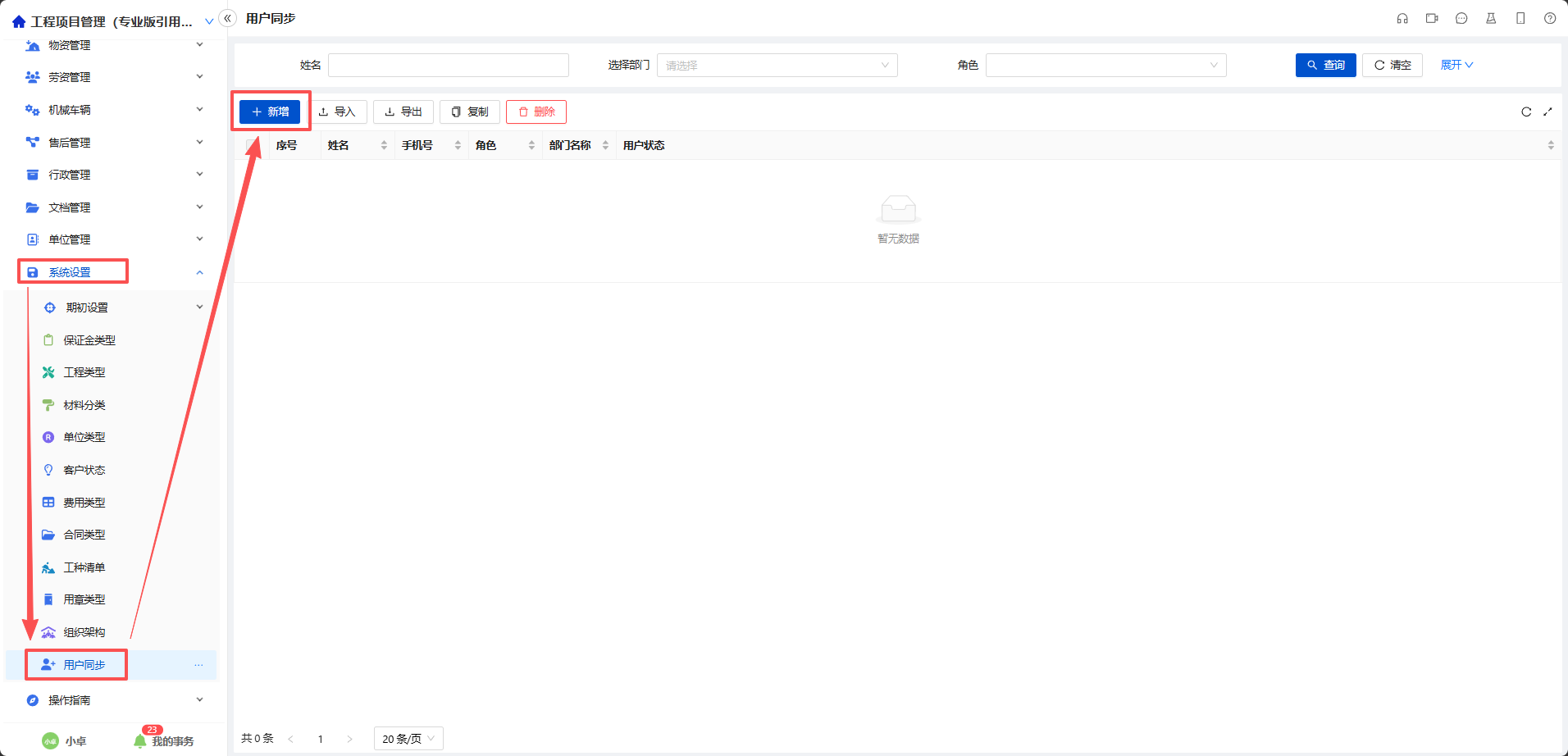
Task: Expand the 期初设置 submenu arrow
Action: point(199,307)
